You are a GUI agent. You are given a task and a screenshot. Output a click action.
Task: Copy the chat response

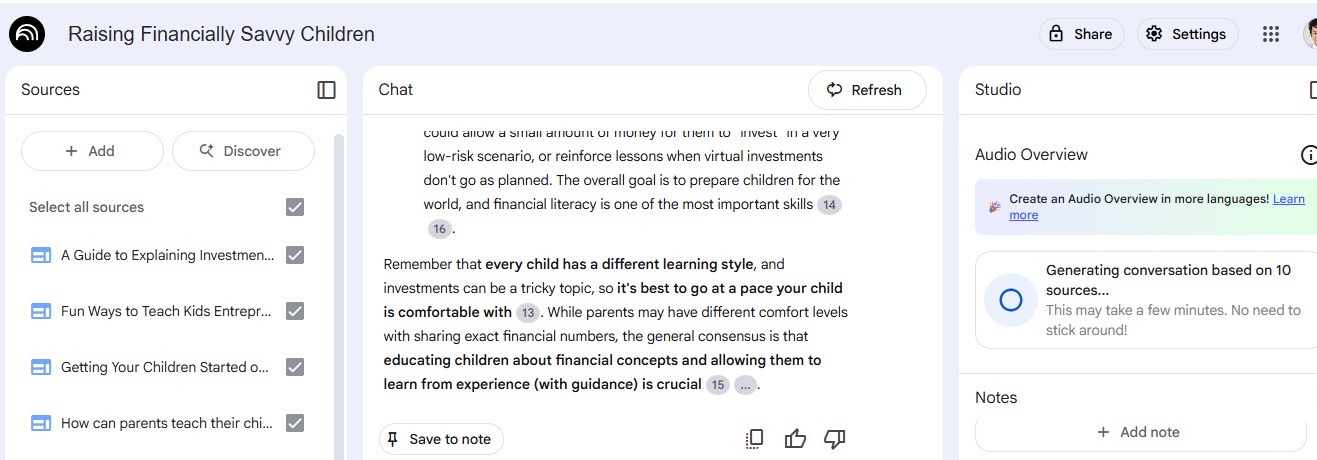tap(755, 439)
